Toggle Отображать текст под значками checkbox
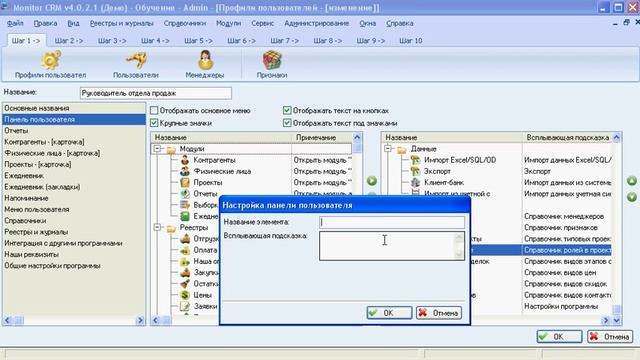The width and height of the screenshot is (640, 360). tap(287, 123)
